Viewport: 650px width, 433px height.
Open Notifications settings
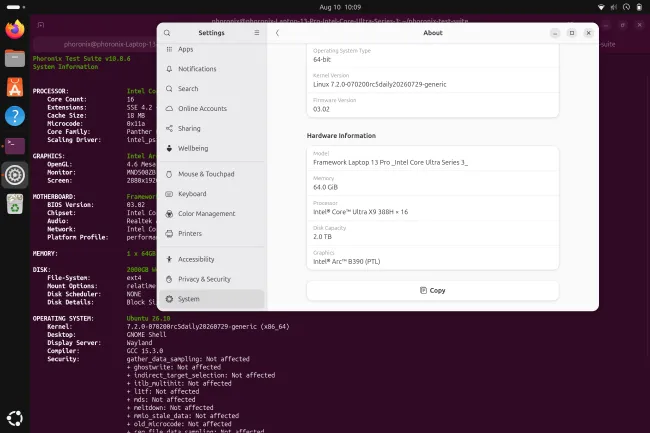point(212,69)
